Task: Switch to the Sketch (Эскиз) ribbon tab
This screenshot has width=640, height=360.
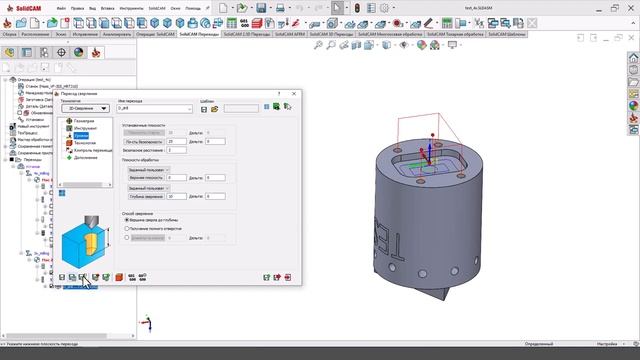Action: [61, 34]
